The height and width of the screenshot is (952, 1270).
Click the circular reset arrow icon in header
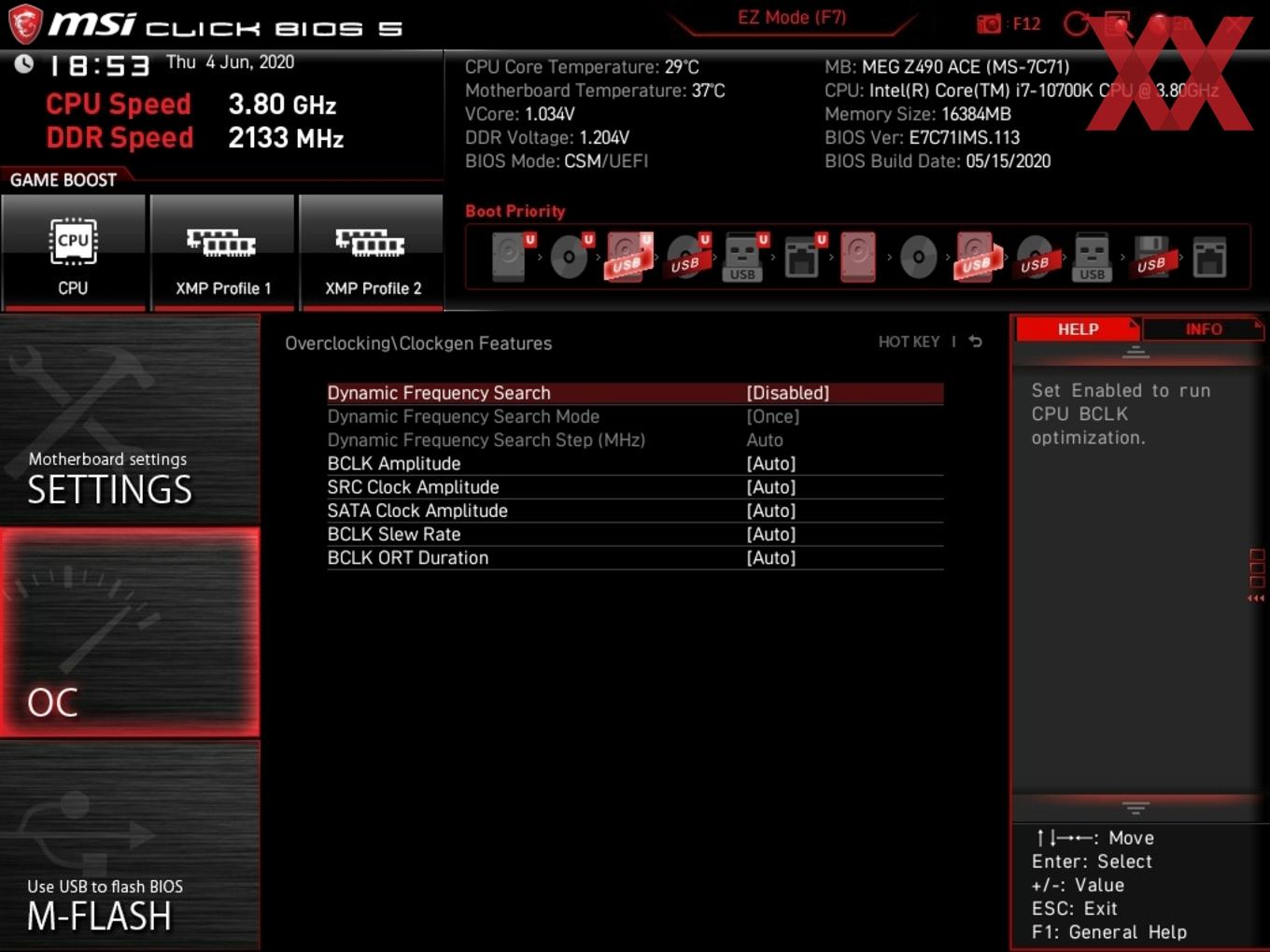pyautogui.click(x=1077, y=23)
